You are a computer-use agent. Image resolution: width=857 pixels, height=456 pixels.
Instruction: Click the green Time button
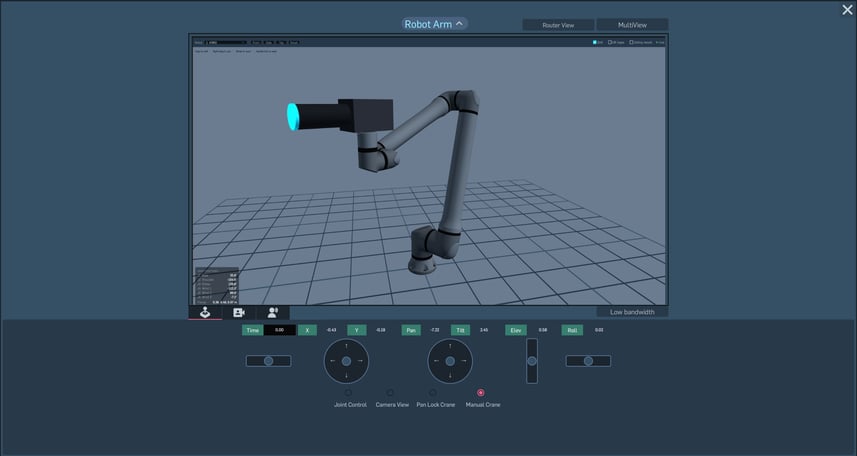(x=253, y=330)
